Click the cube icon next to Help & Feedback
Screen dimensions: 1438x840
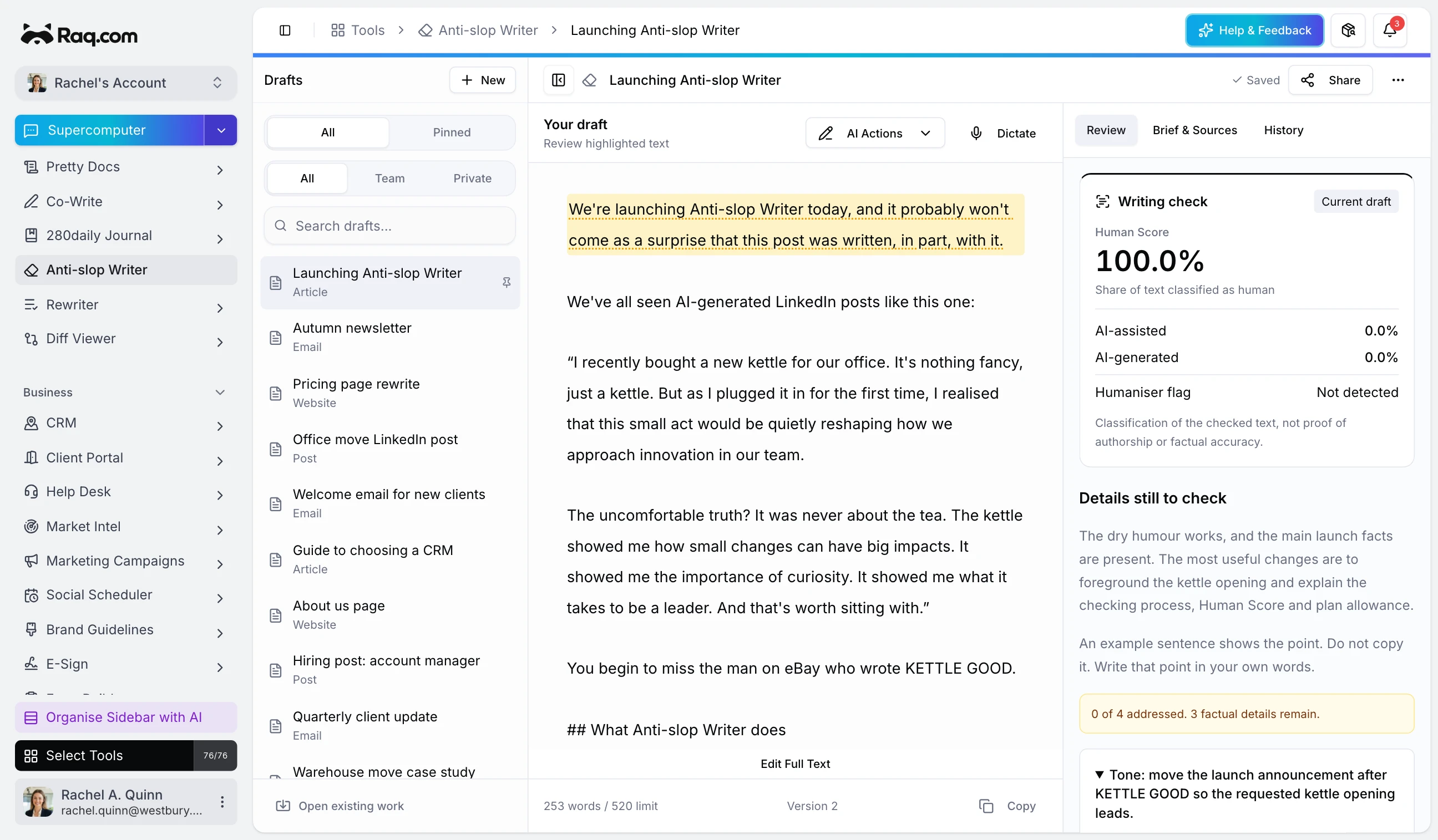1348,30
